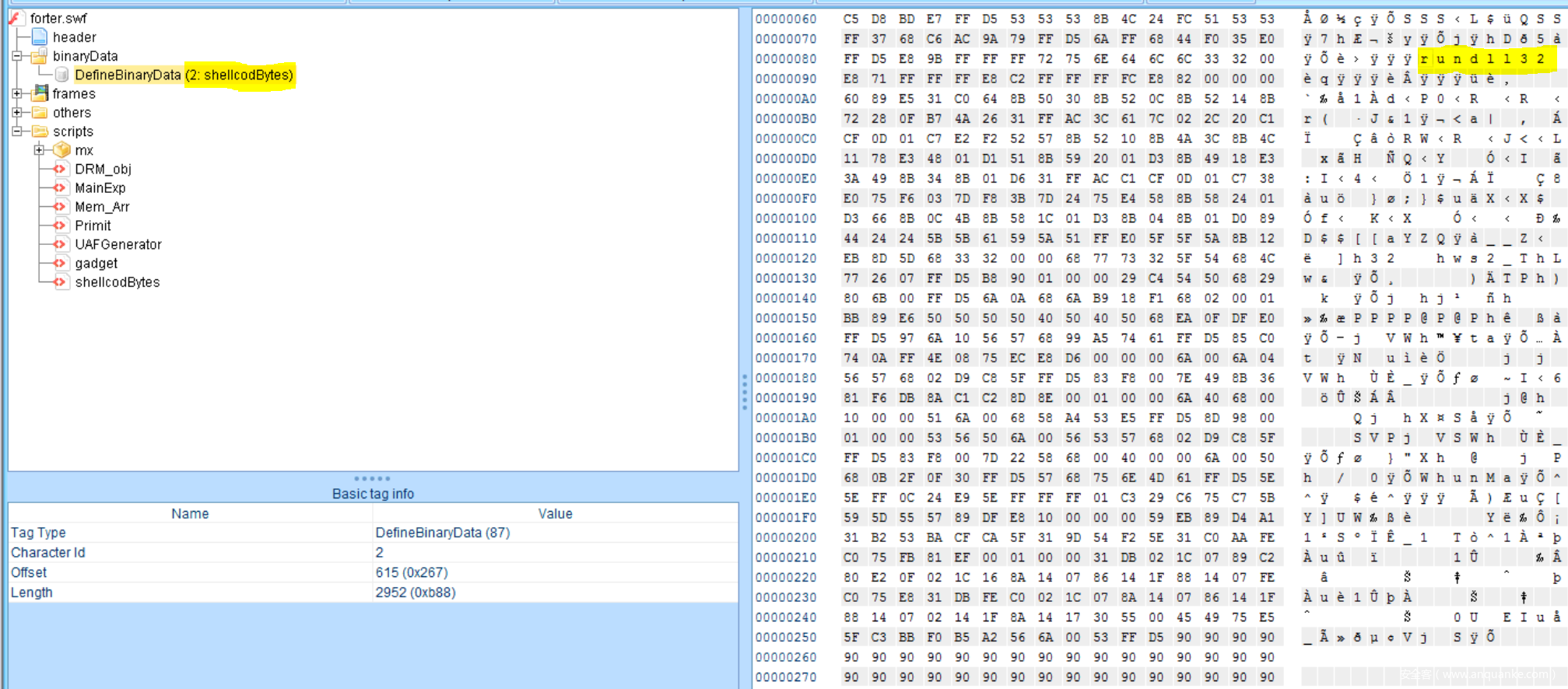Click hex offset 00000150
1568x689 pixels.
(x=786, y=318)
